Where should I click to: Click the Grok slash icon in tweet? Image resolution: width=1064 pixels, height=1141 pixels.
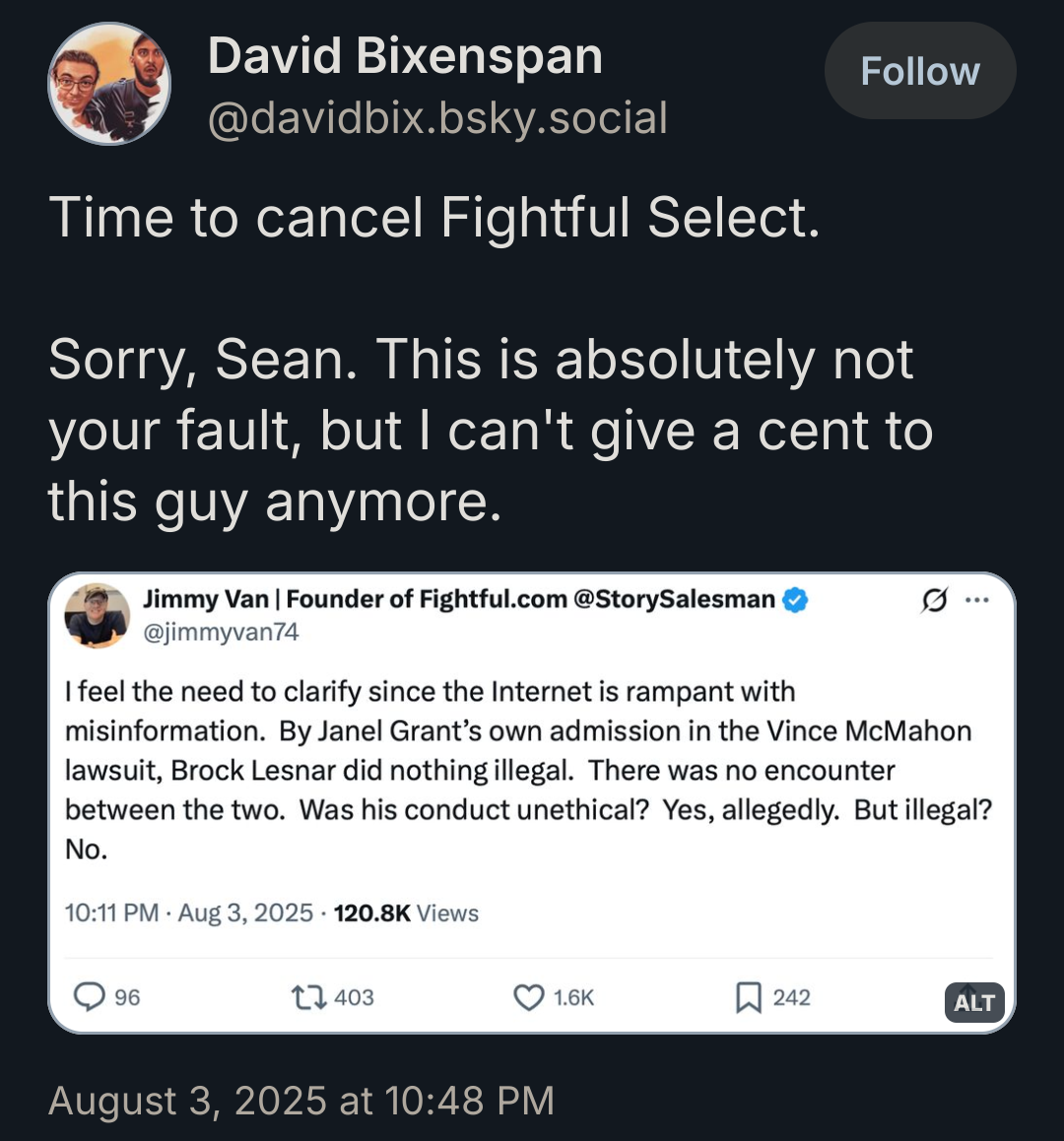pos(933,600)
